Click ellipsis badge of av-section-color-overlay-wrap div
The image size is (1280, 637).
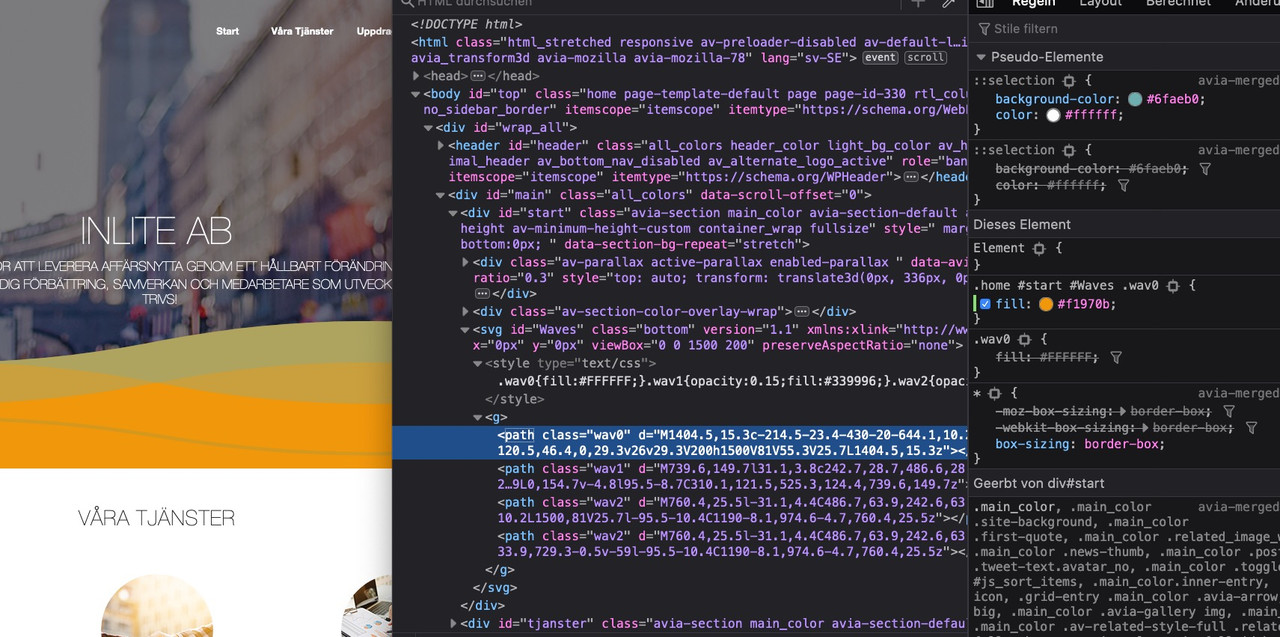(801, 312)
